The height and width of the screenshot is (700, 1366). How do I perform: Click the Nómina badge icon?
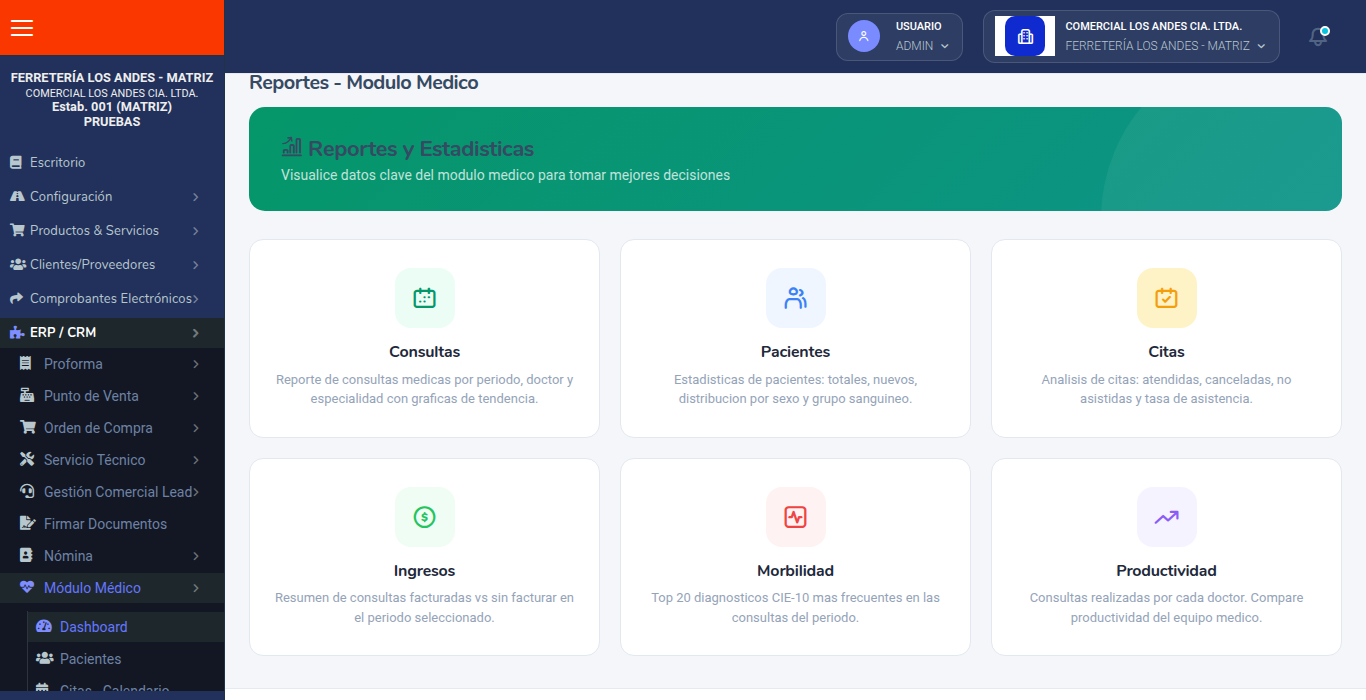coord(26,556)
